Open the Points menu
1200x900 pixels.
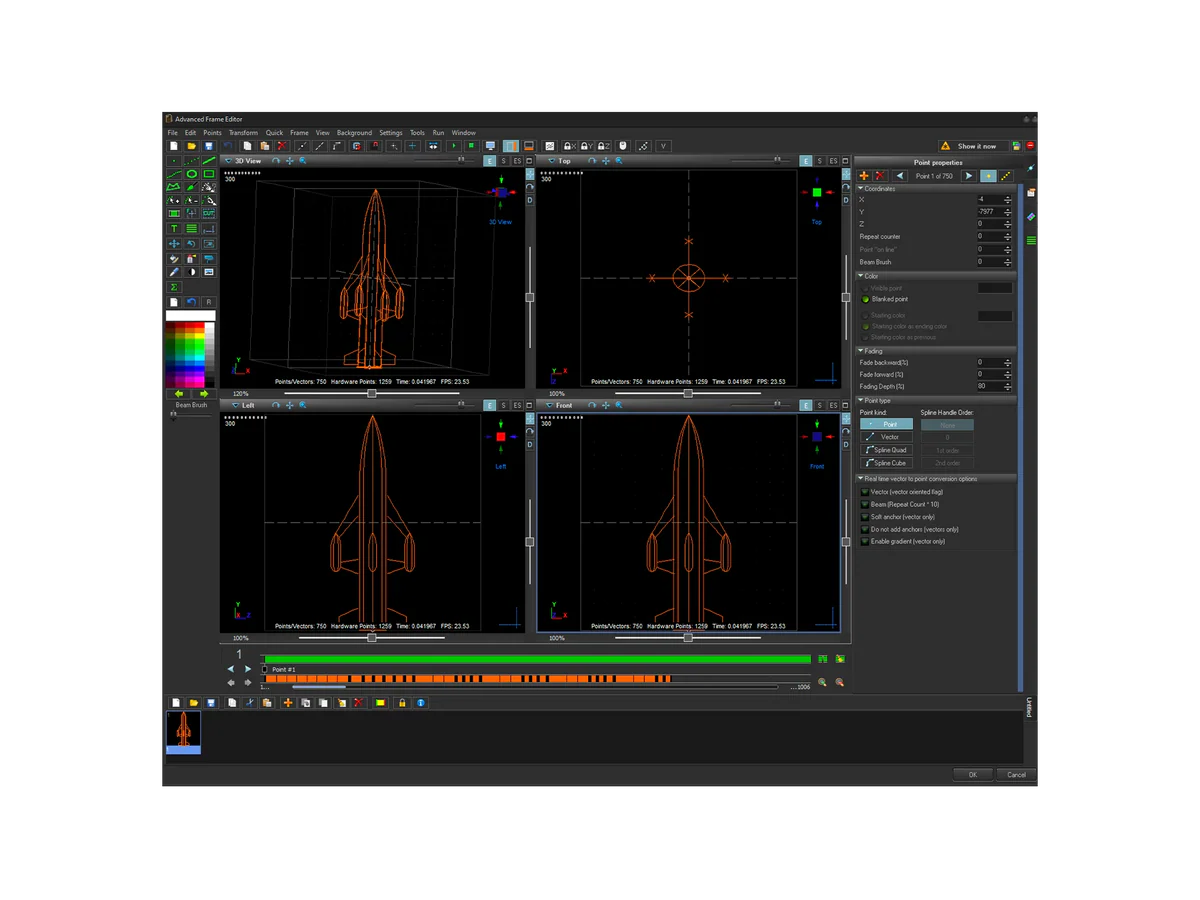click(212, 133)
